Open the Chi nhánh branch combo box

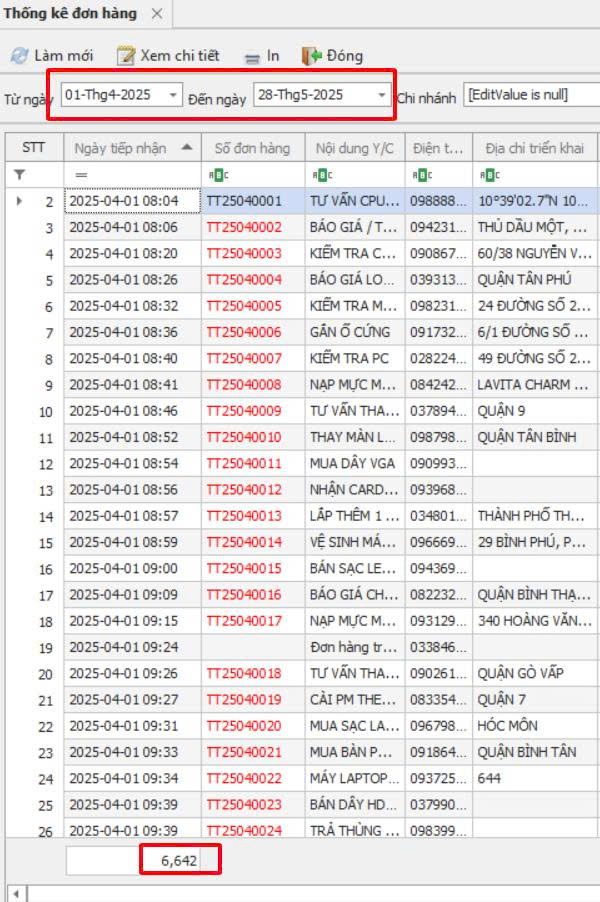click(530, 95)
